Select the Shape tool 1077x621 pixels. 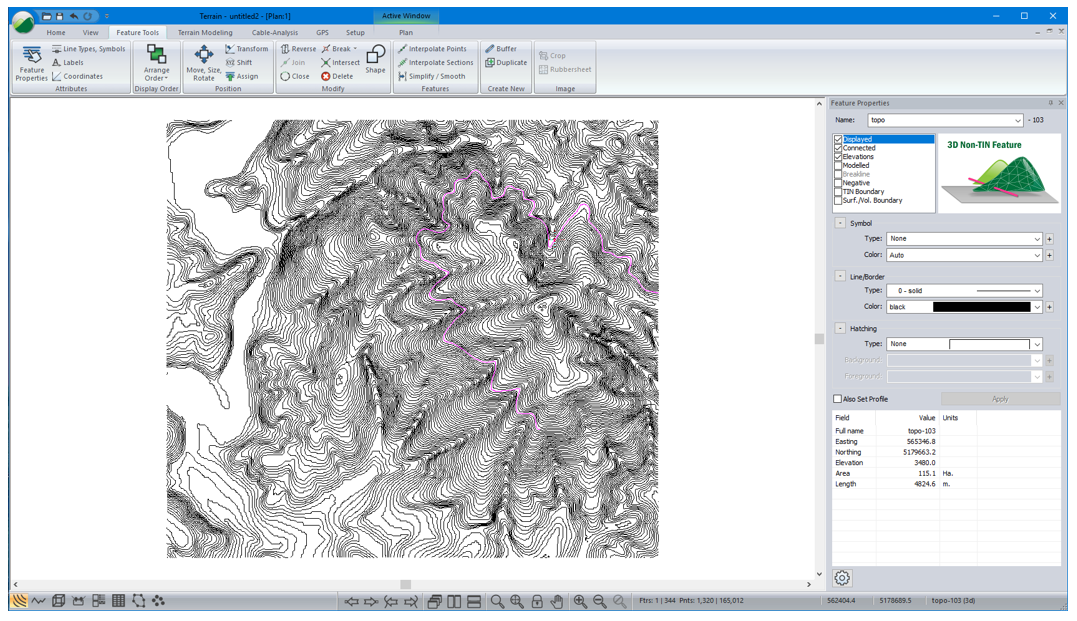click(375, 59)
